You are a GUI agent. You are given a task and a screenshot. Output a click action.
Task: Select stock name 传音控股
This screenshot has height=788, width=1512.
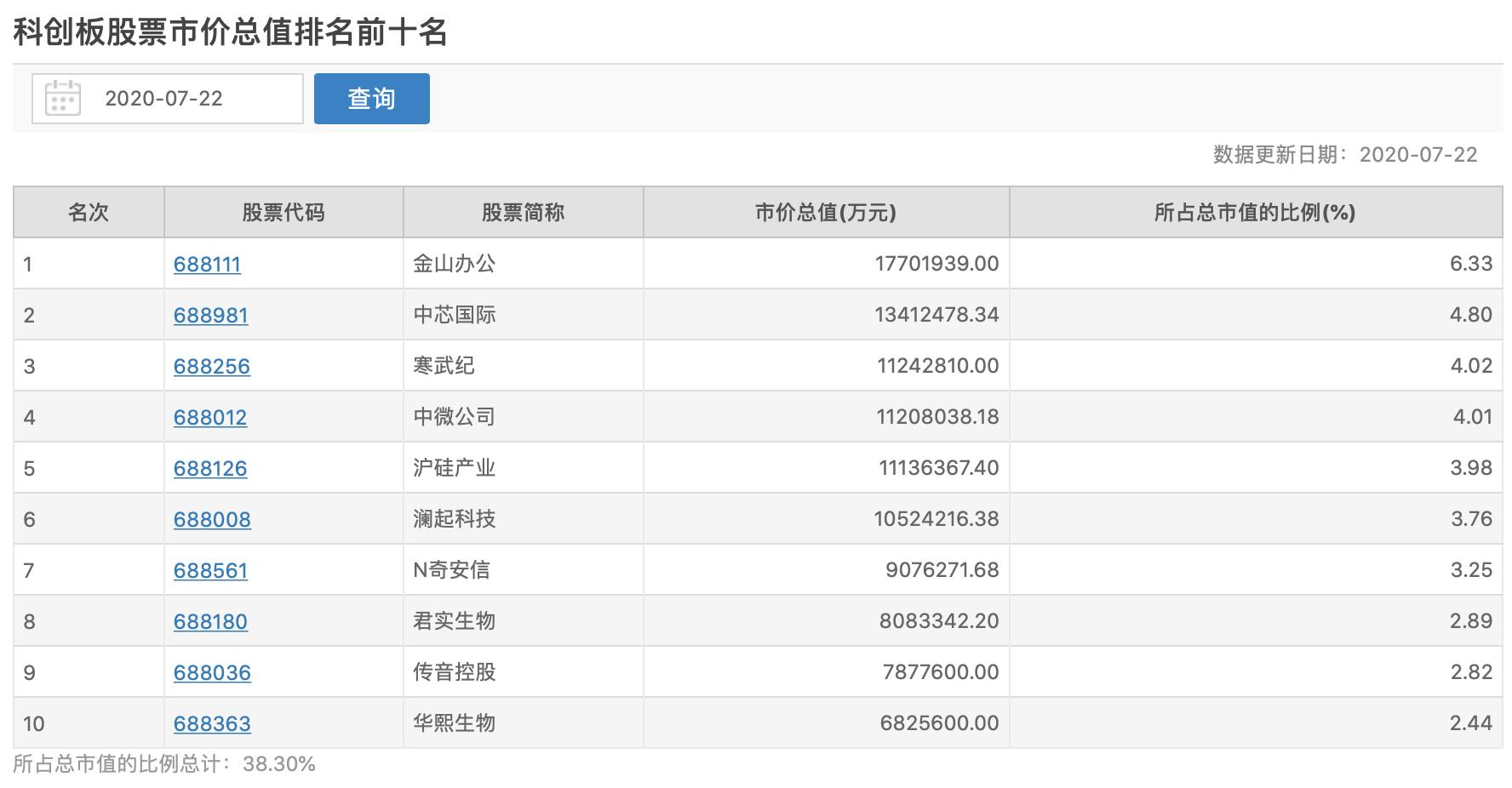click(x=454, y=672)
